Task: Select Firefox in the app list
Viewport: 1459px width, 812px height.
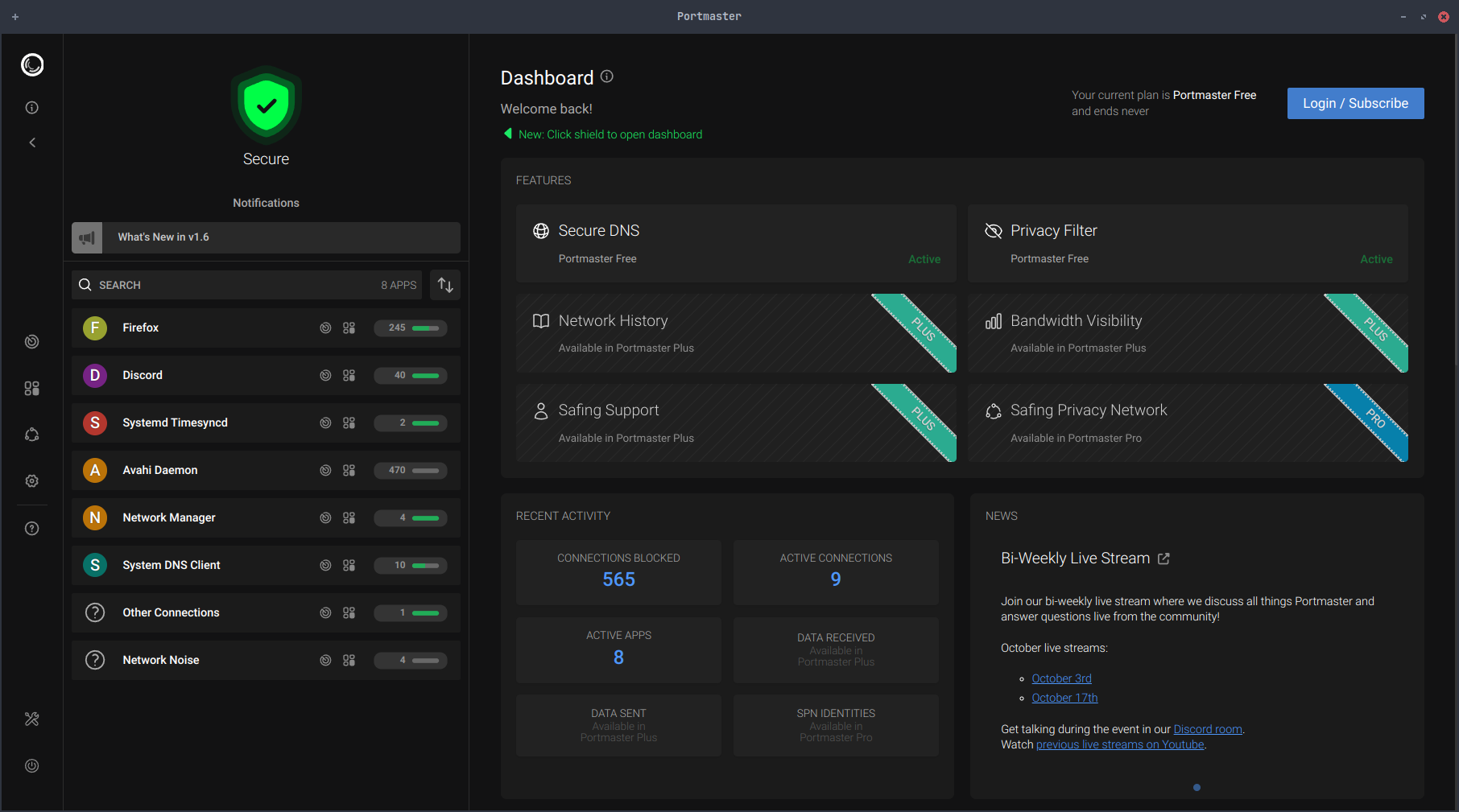Action: pyautogui.click(x=266, y=328)
